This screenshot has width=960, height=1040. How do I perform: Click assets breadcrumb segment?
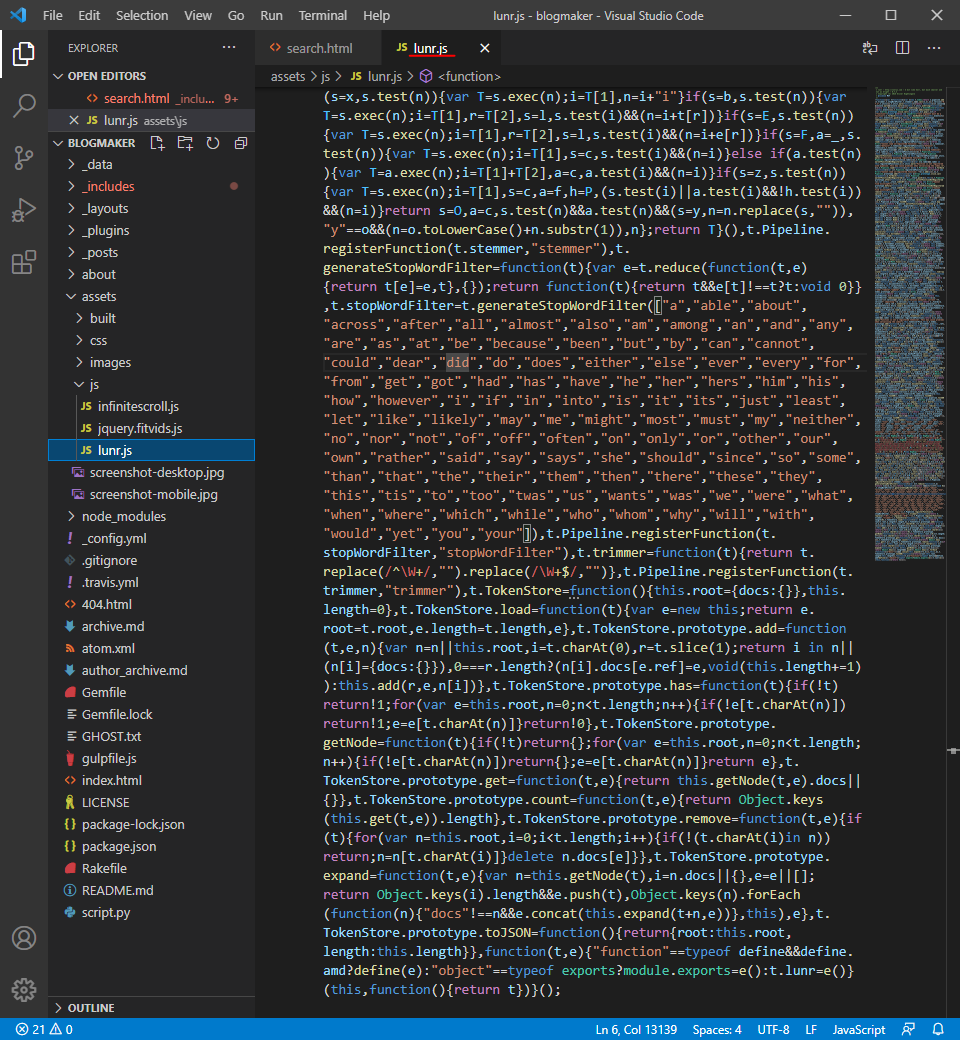click(x=287, y=77)
